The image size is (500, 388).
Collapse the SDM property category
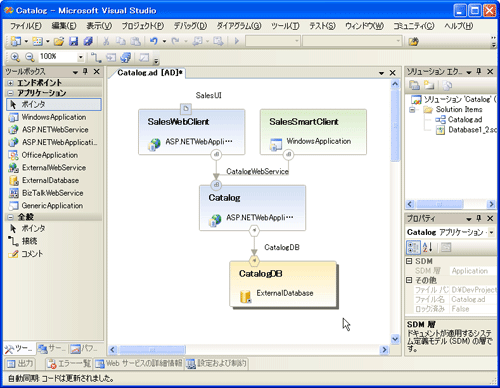click(409, 261)
